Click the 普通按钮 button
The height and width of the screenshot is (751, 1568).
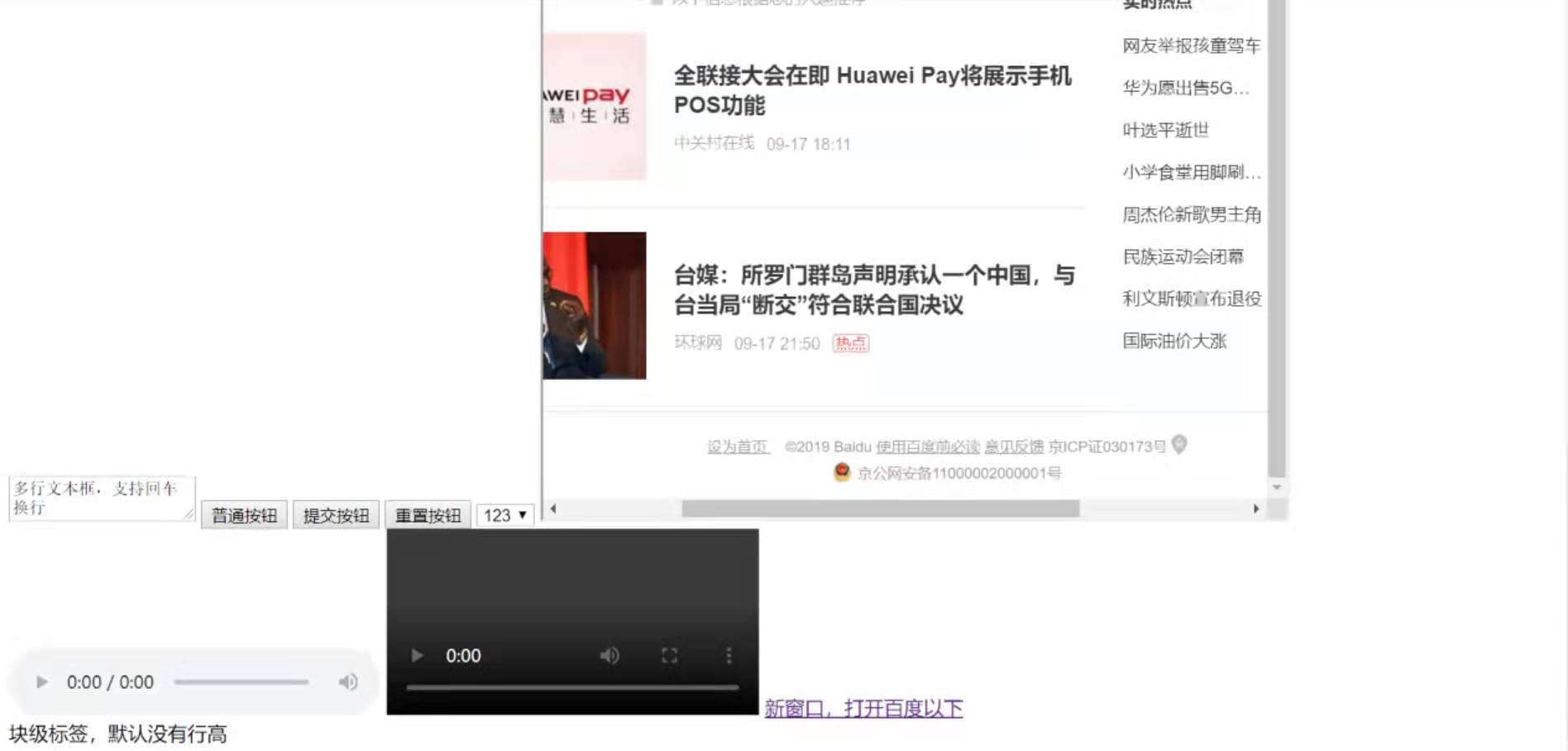coord(244,515)
